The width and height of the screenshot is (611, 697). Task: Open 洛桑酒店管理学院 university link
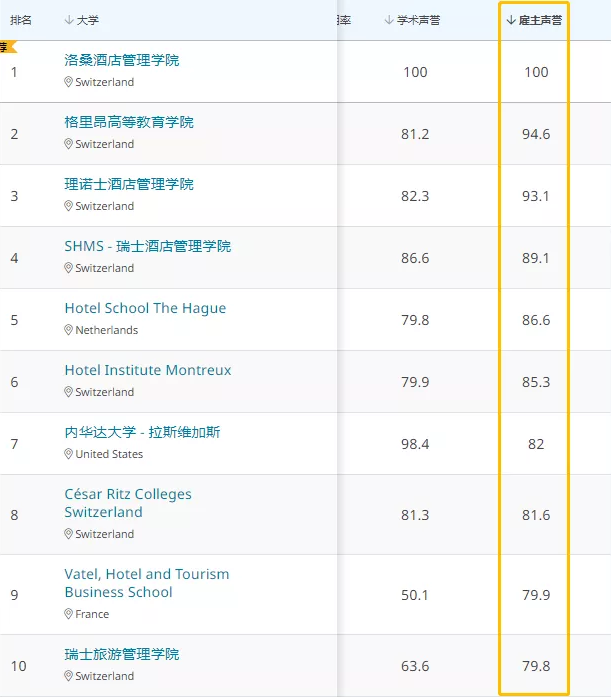click(x=122, y=60)
